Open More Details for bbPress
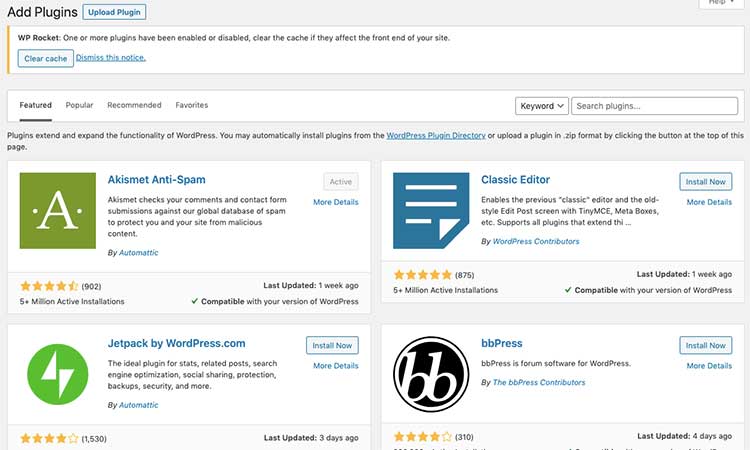This screenshot has height=450, width=750. (x=709, y=365)
